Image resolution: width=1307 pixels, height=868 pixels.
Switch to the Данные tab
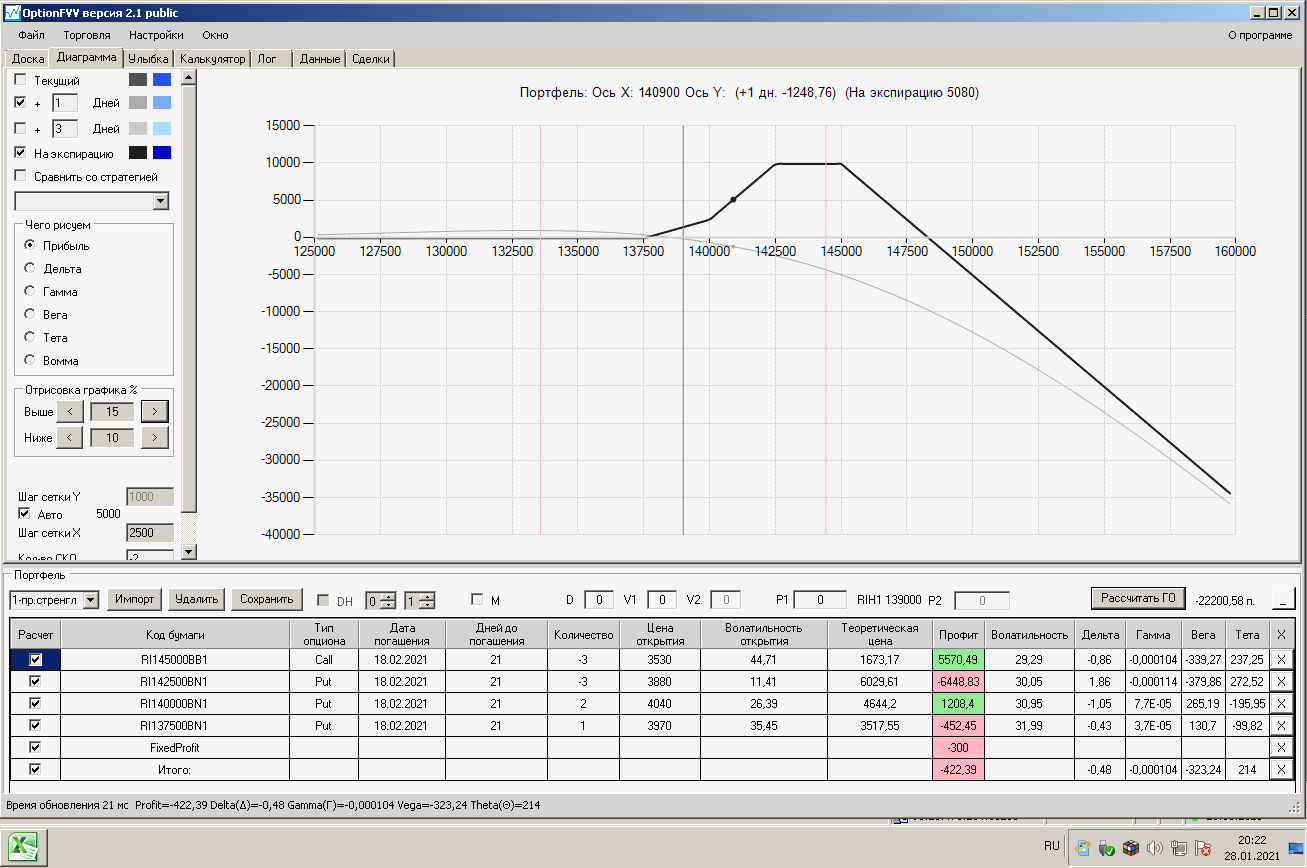coord(320,59)
